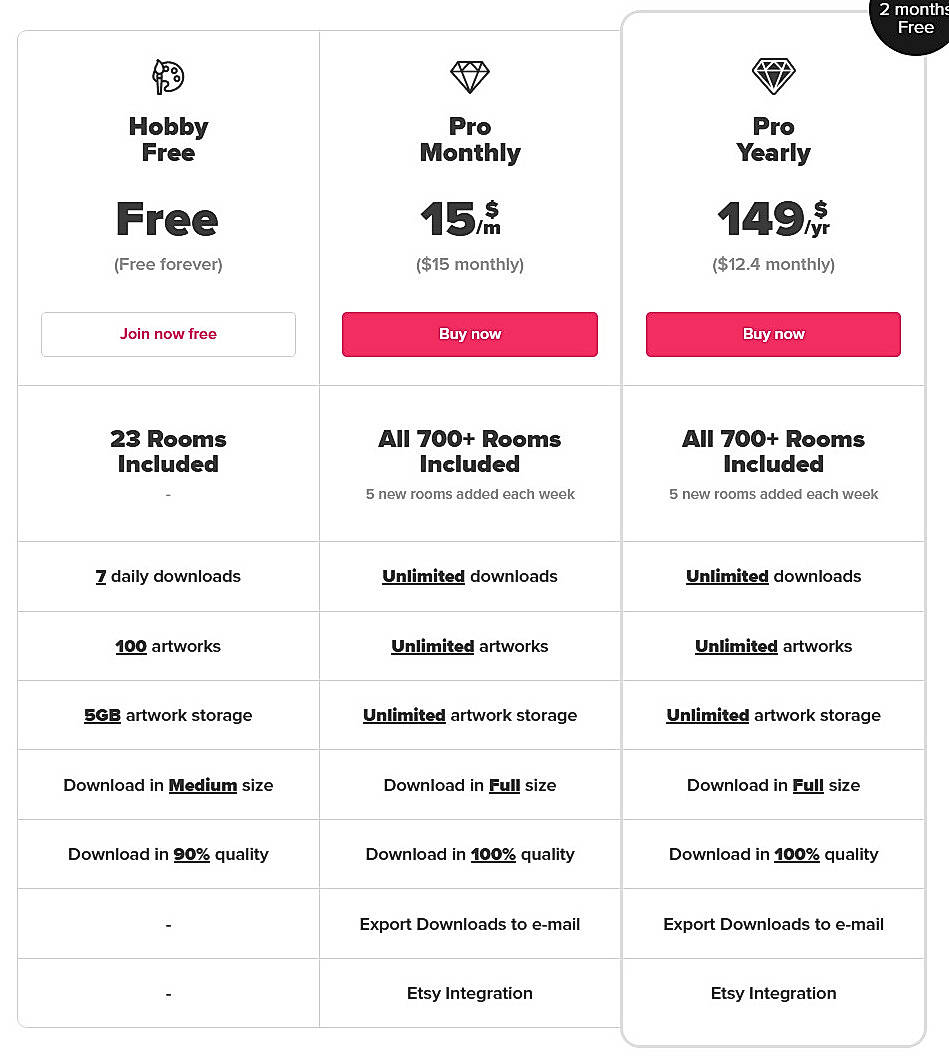The image size is (949, 1056).
Task: Click Unlimited artwork storage under Pro Monthly
Action: click(x=404, y=715)
